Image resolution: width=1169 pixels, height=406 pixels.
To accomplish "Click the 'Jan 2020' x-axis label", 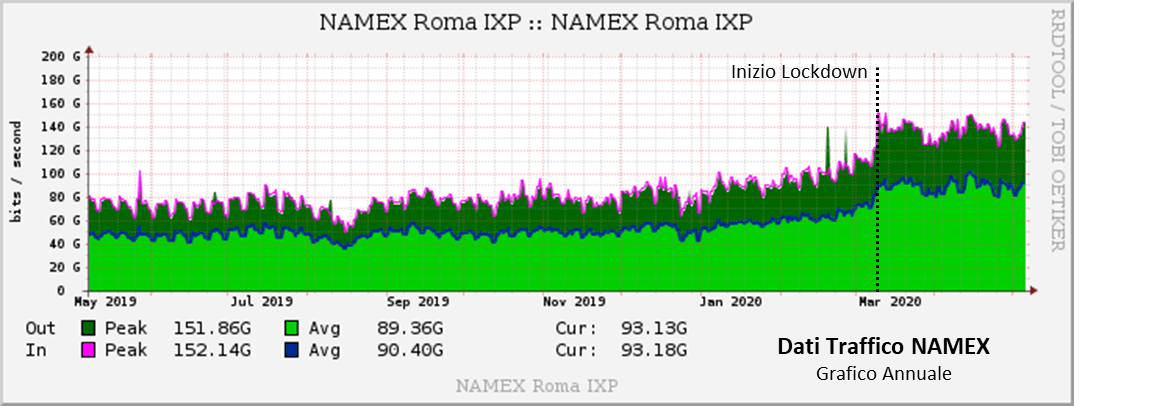I will point(731,302).
